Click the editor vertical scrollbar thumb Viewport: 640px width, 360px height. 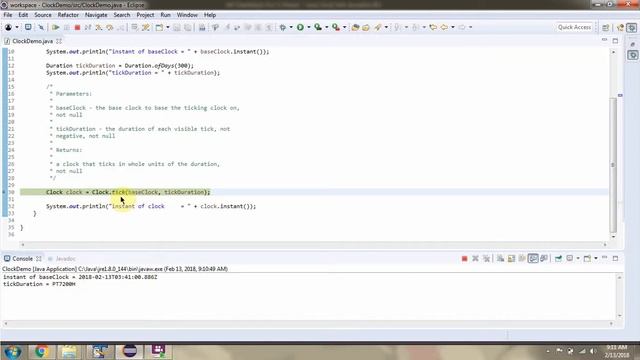coord(613,164)
